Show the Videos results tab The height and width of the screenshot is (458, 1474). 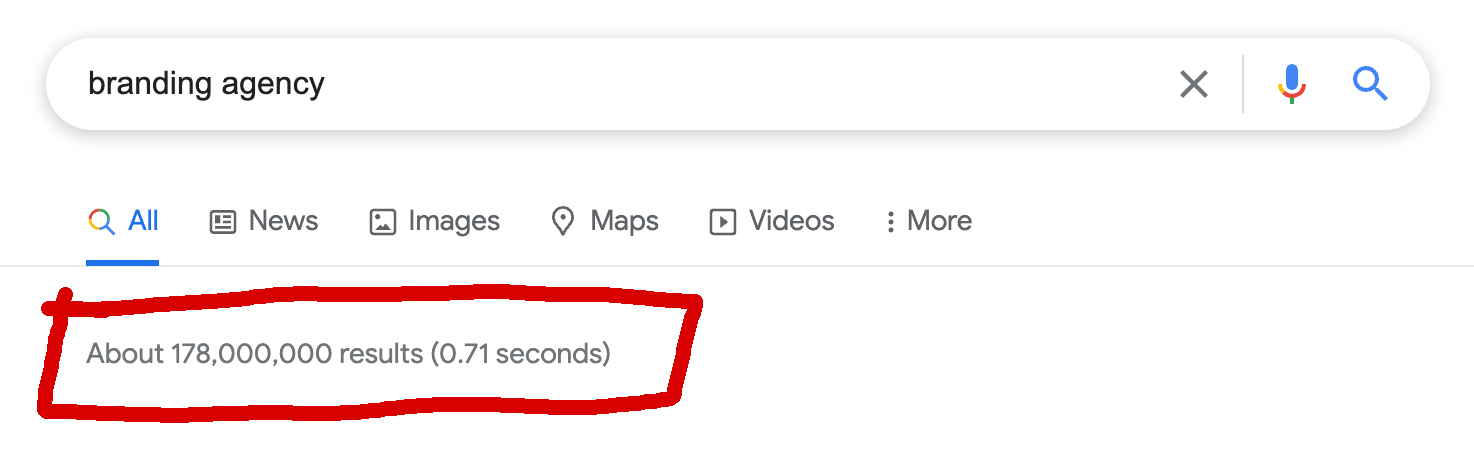point(791,221)
